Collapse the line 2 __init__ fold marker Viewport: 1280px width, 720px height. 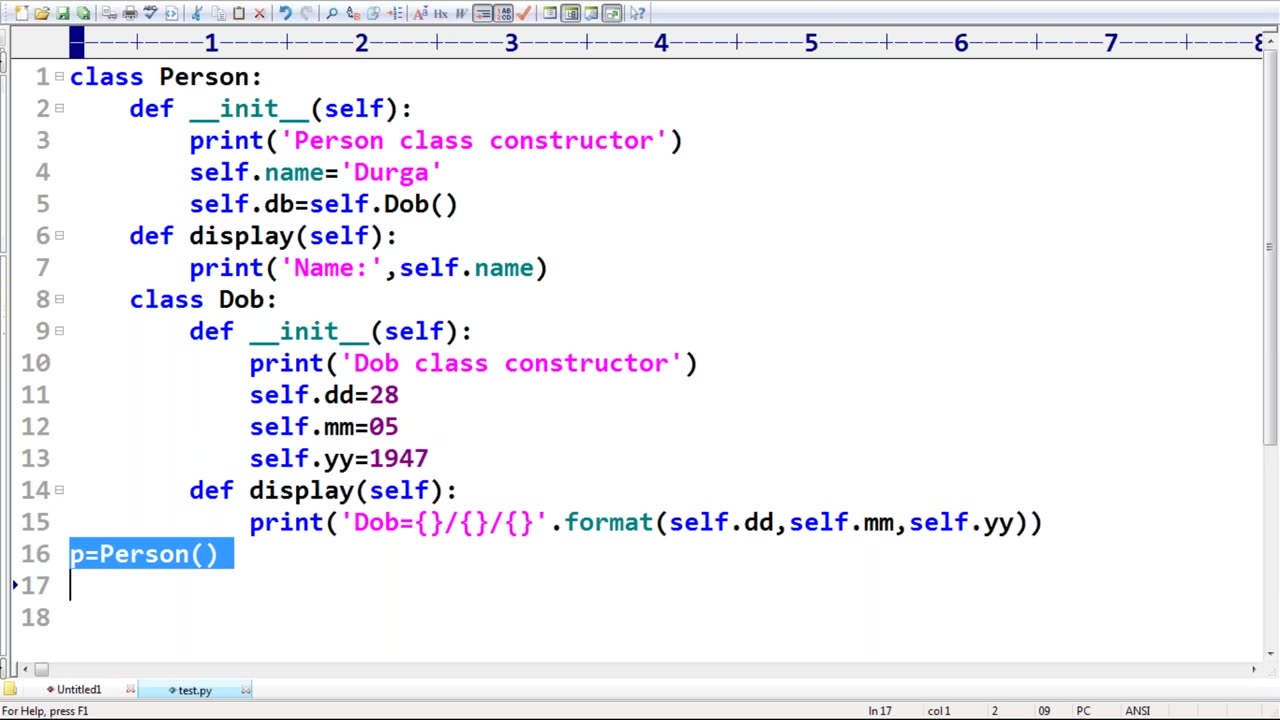click(60, 108)
